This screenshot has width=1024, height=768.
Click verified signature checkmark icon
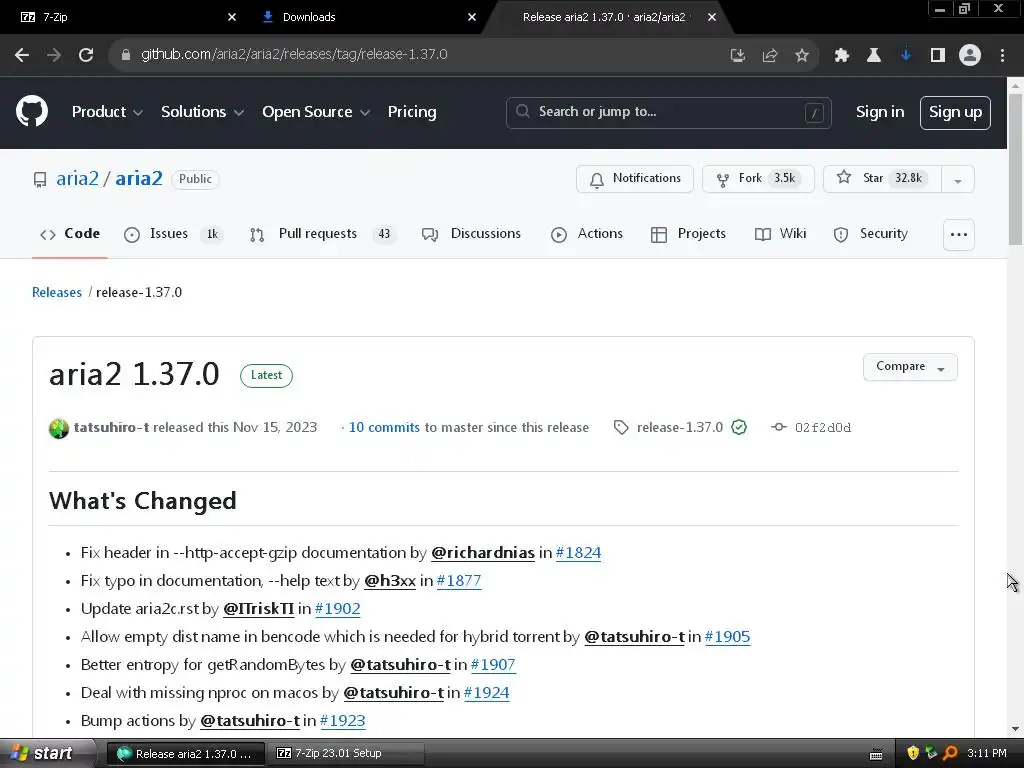[739, 428]
